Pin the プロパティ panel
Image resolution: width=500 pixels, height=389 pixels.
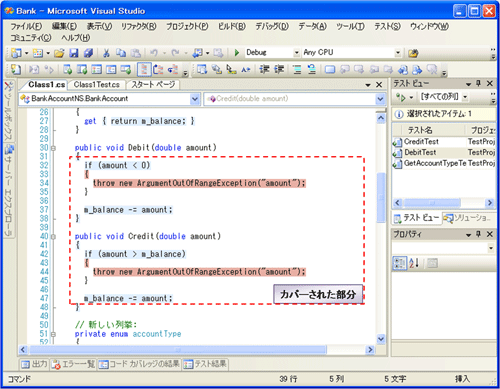479,234
